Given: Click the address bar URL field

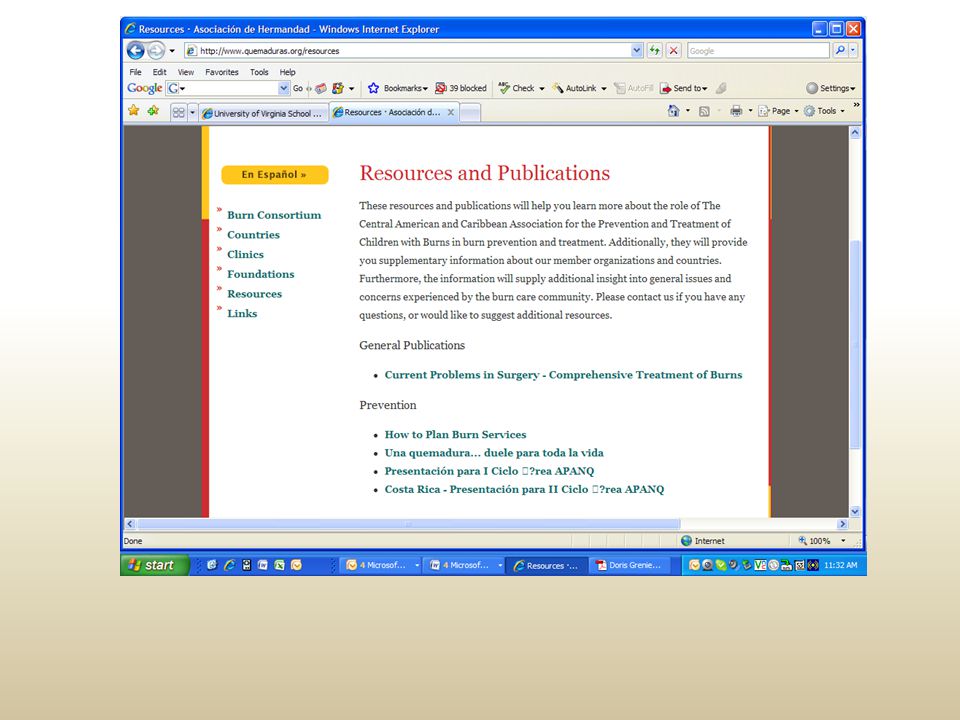Looking at the screenshot, I should tap(407, 51).
